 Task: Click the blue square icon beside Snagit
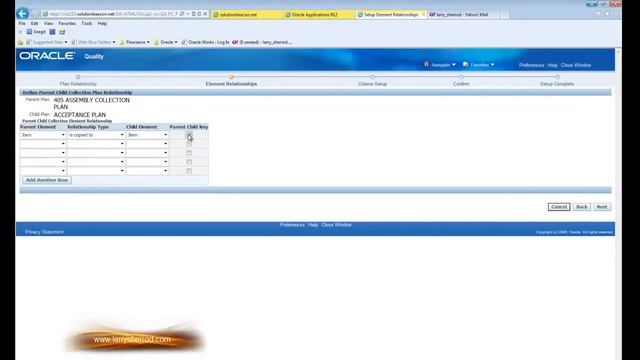point(52,32)
